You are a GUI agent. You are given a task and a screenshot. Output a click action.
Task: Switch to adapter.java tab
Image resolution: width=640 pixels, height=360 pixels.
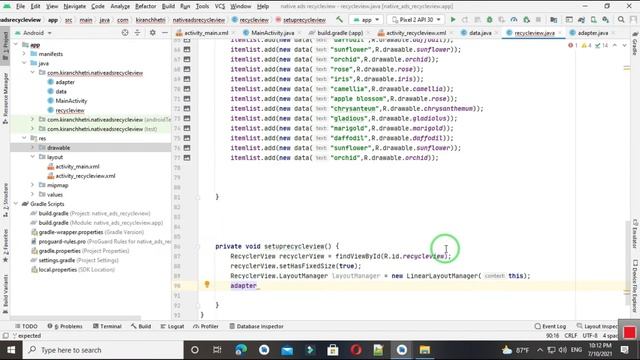[x=592, y=33]
